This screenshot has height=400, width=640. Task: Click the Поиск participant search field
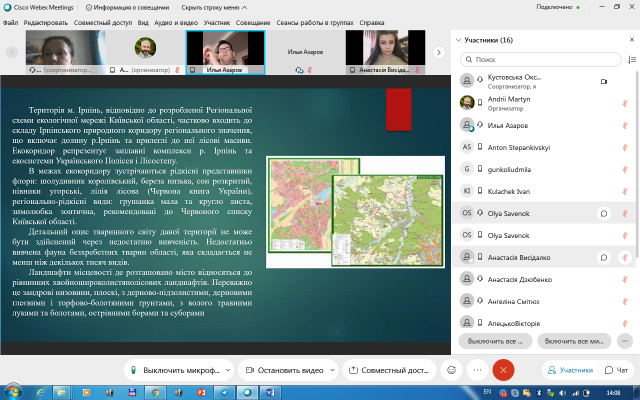[x=540, y=60]
